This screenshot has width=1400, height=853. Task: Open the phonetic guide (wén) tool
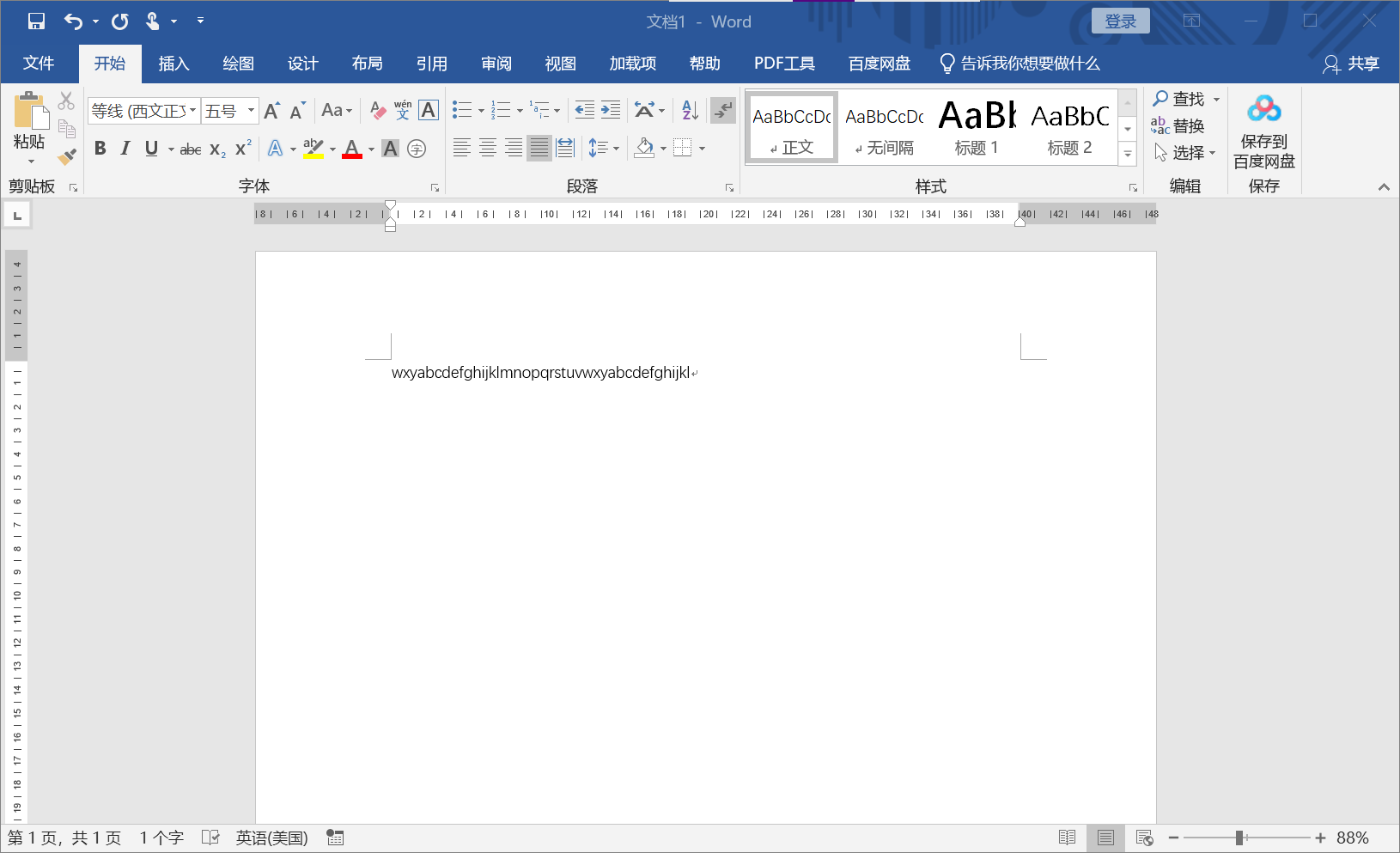pyautogui.click(x=403, y=111)
